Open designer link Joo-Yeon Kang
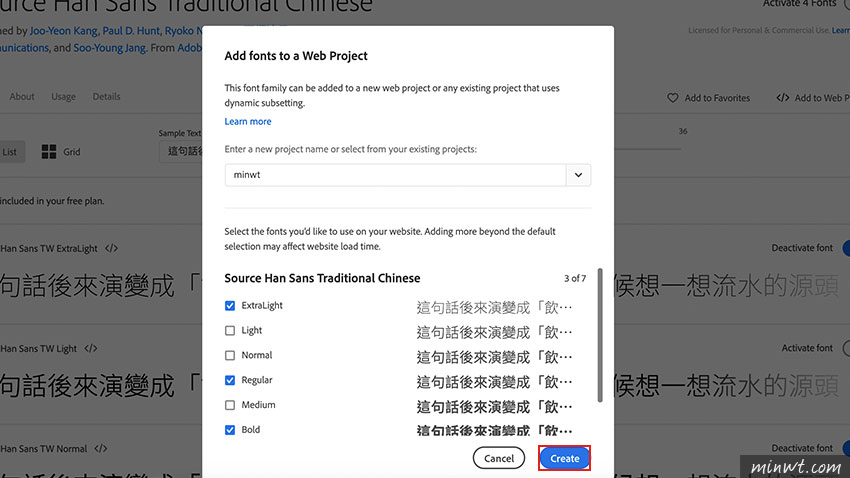The width and height of the screenshot is (850, 478). point(63,31)
